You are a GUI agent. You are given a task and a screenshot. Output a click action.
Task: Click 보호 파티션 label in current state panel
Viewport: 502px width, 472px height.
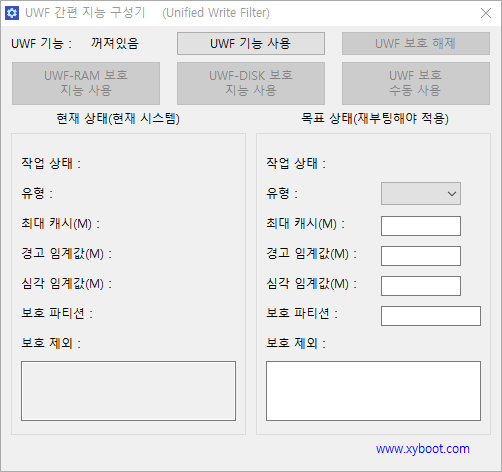[57, 313]
